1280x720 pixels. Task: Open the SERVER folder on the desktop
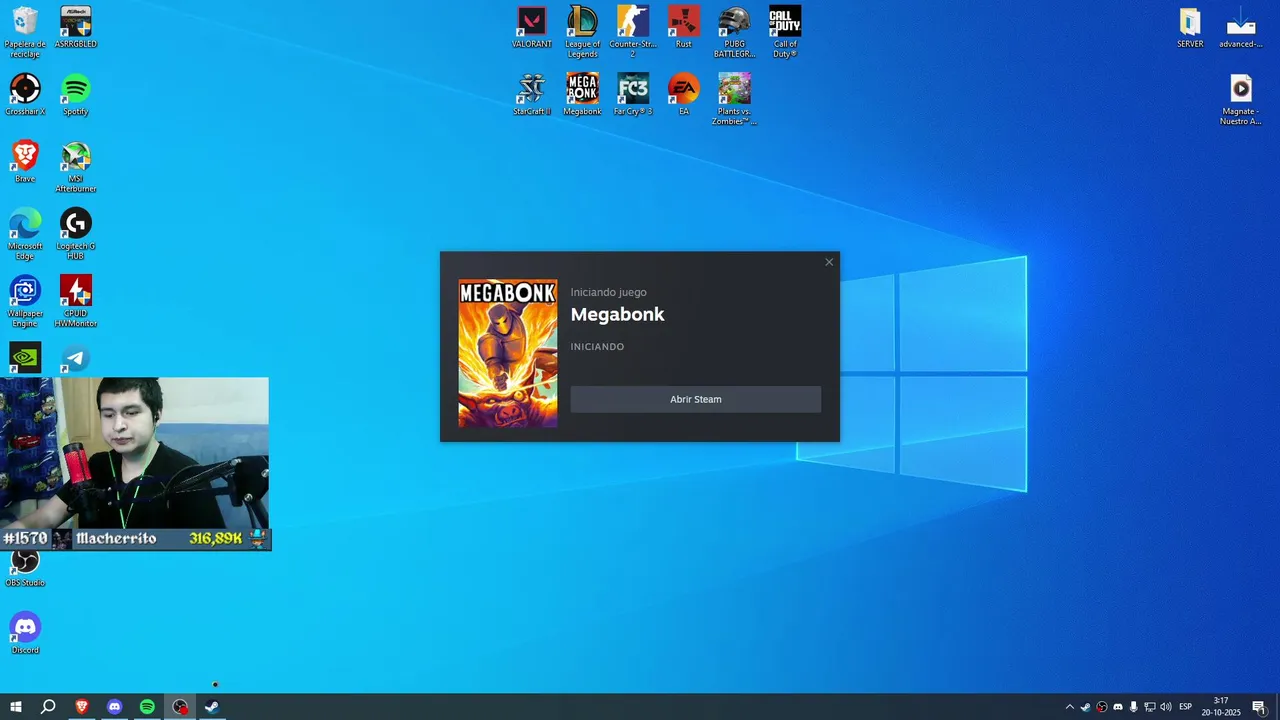[1190, 28]
